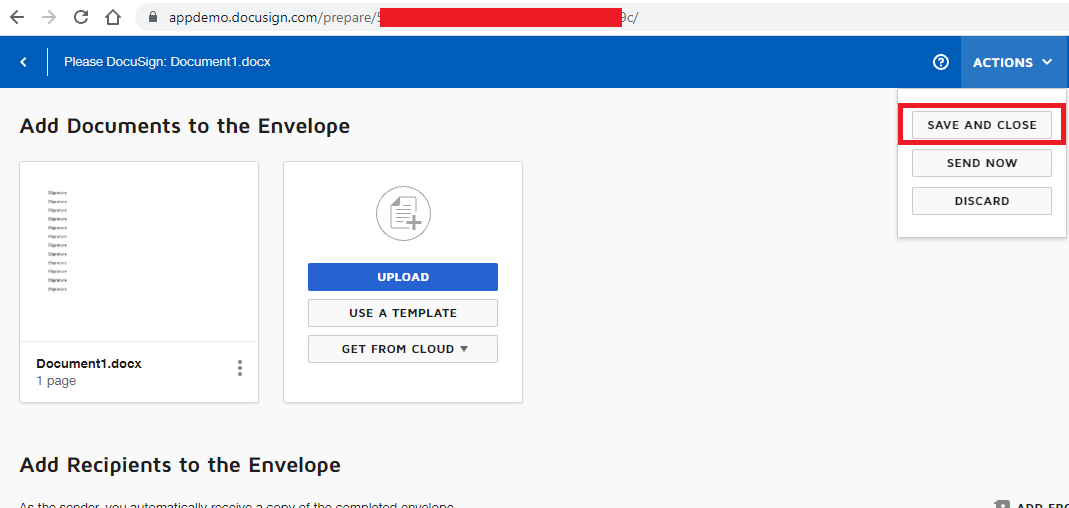Expand the GET FROM CLOUD dropdown

pyautogui.click(x=403, y=348)
